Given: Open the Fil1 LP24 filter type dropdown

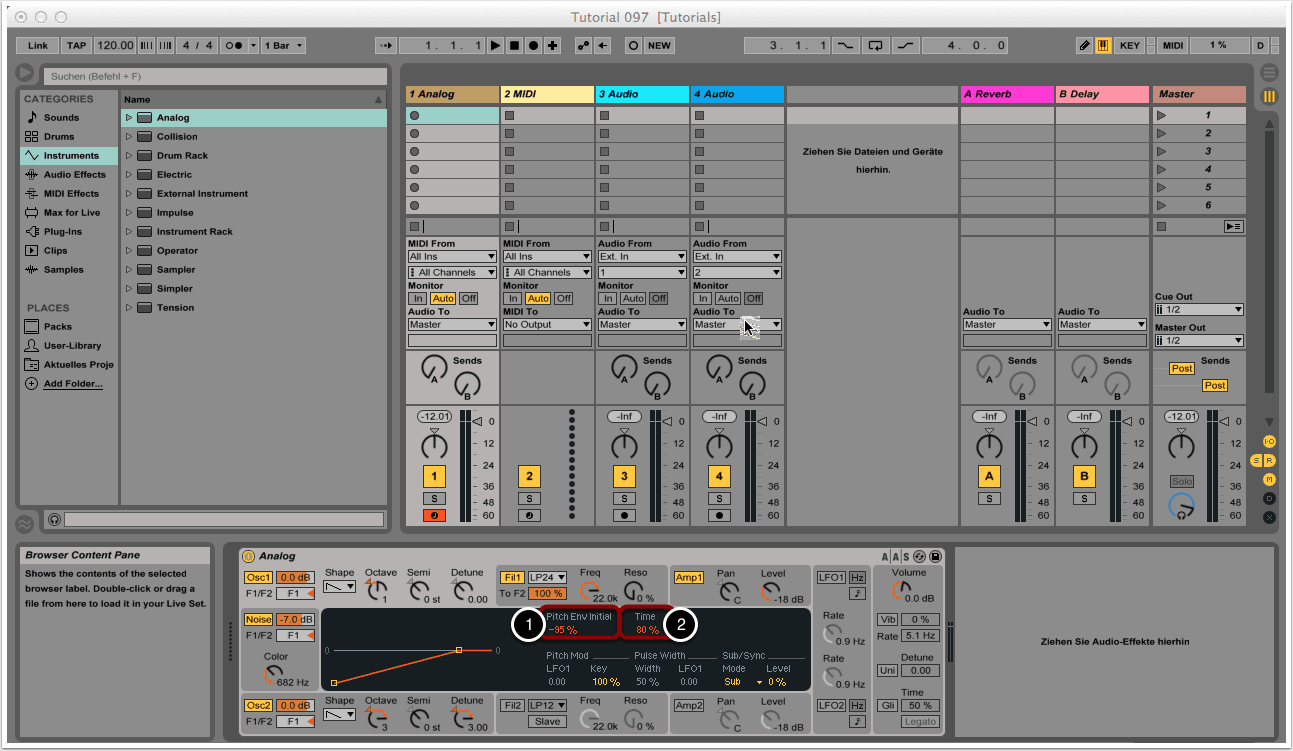Looking at the screenshot, I should pos(547,578).
